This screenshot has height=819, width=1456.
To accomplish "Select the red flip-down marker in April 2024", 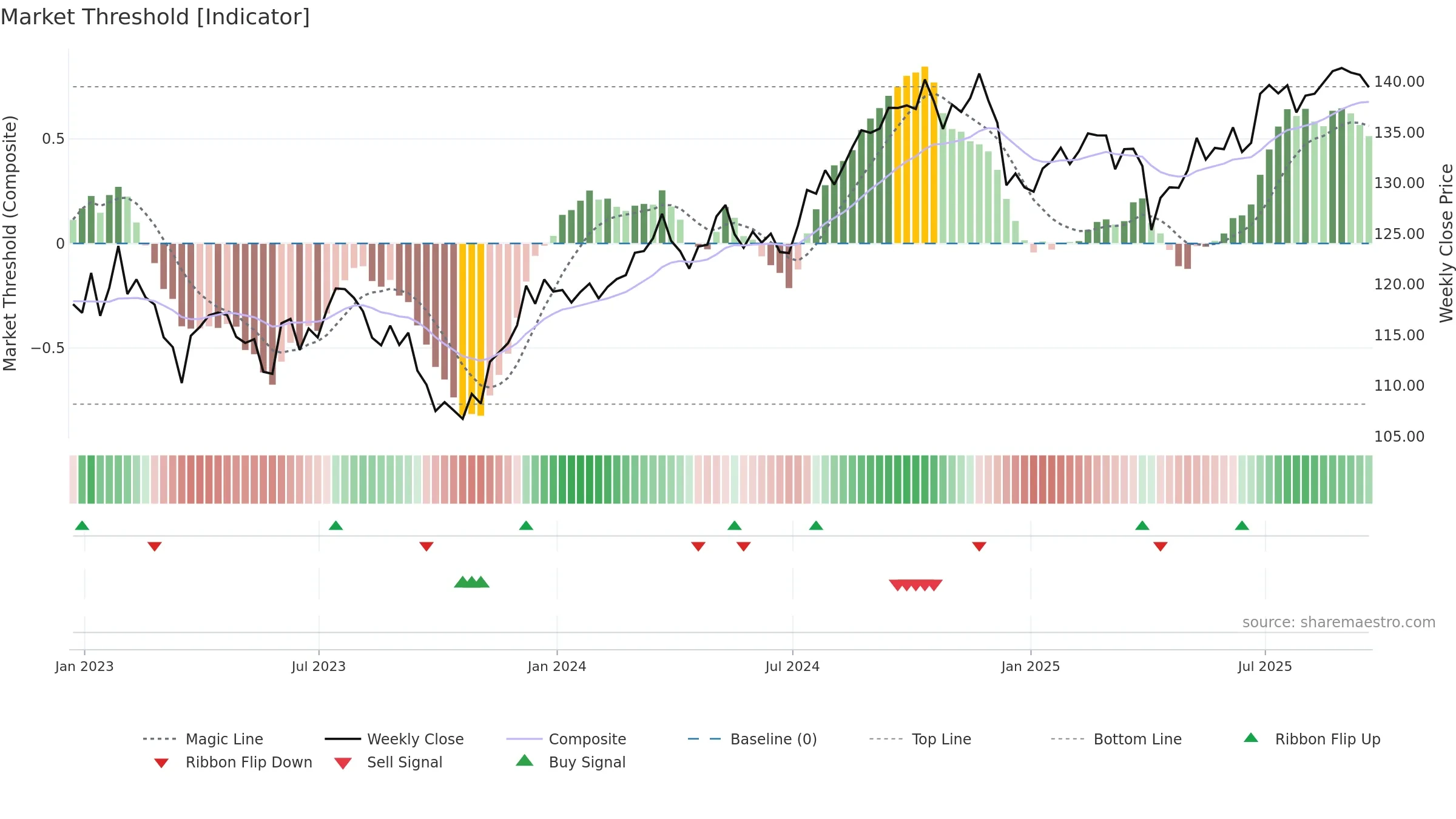I will click(x=698, y=547).
